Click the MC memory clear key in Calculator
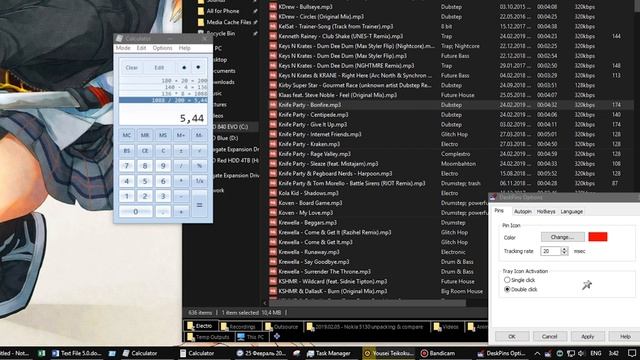 [x=127, y=136]
